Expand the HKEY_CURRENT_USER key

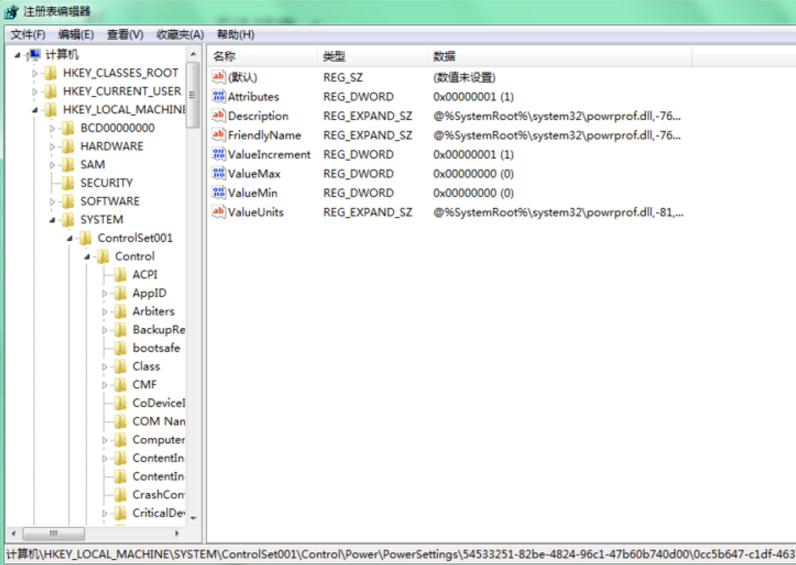(x=35, y=92)
